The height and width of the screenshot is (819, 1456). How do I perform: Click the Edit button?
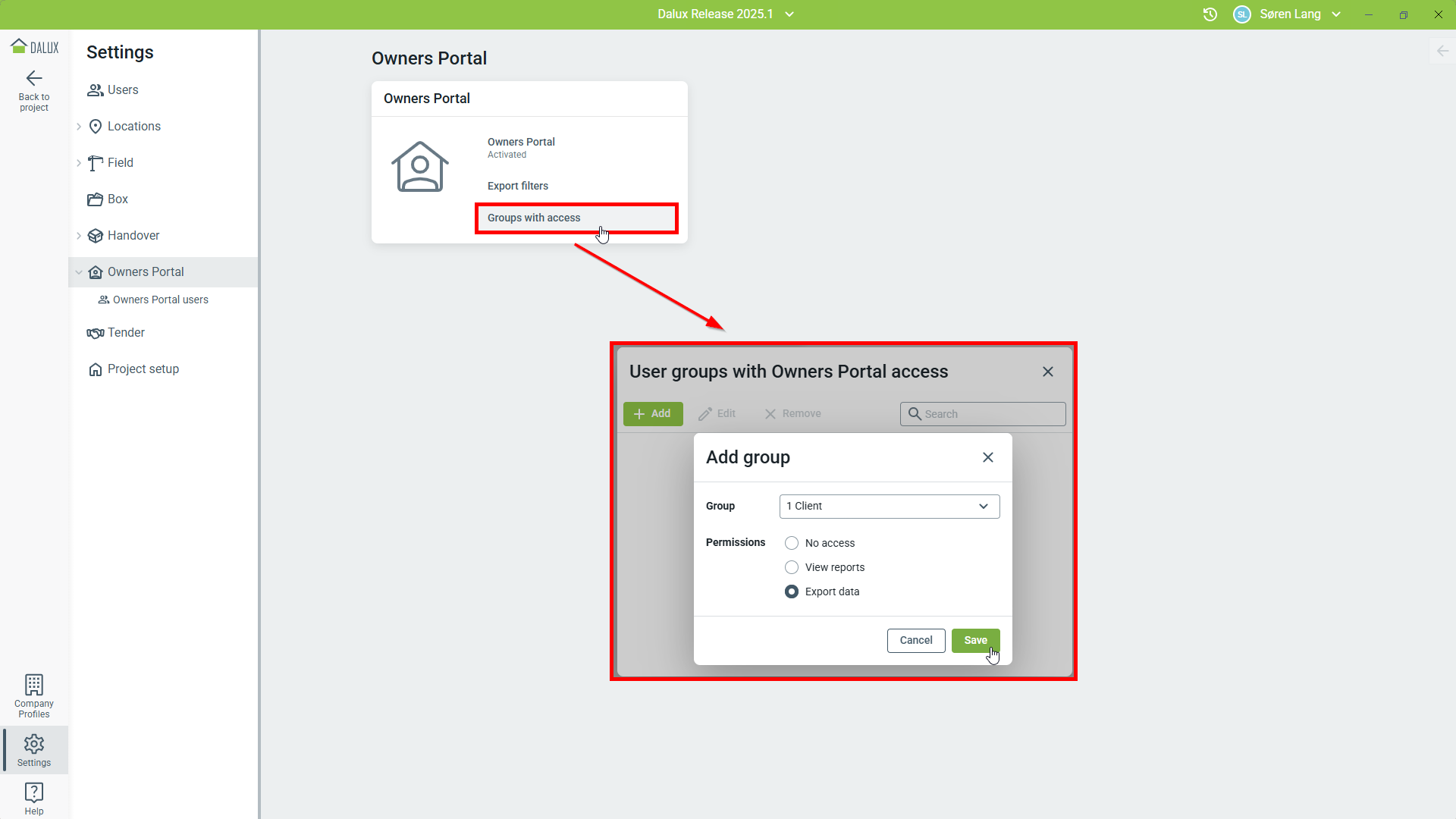pos(717,414)
